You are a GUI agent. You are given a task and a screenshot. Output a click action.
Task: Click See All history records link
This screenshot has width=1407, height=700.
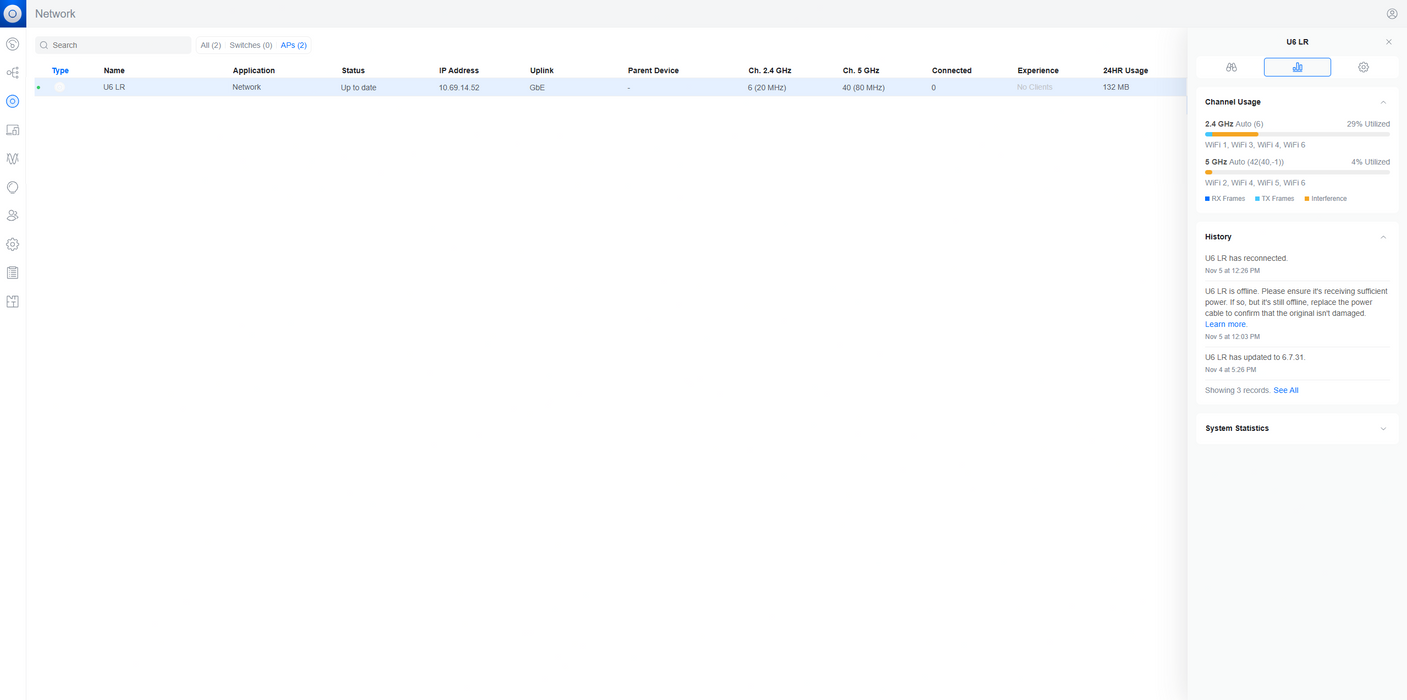point(1285,390)
